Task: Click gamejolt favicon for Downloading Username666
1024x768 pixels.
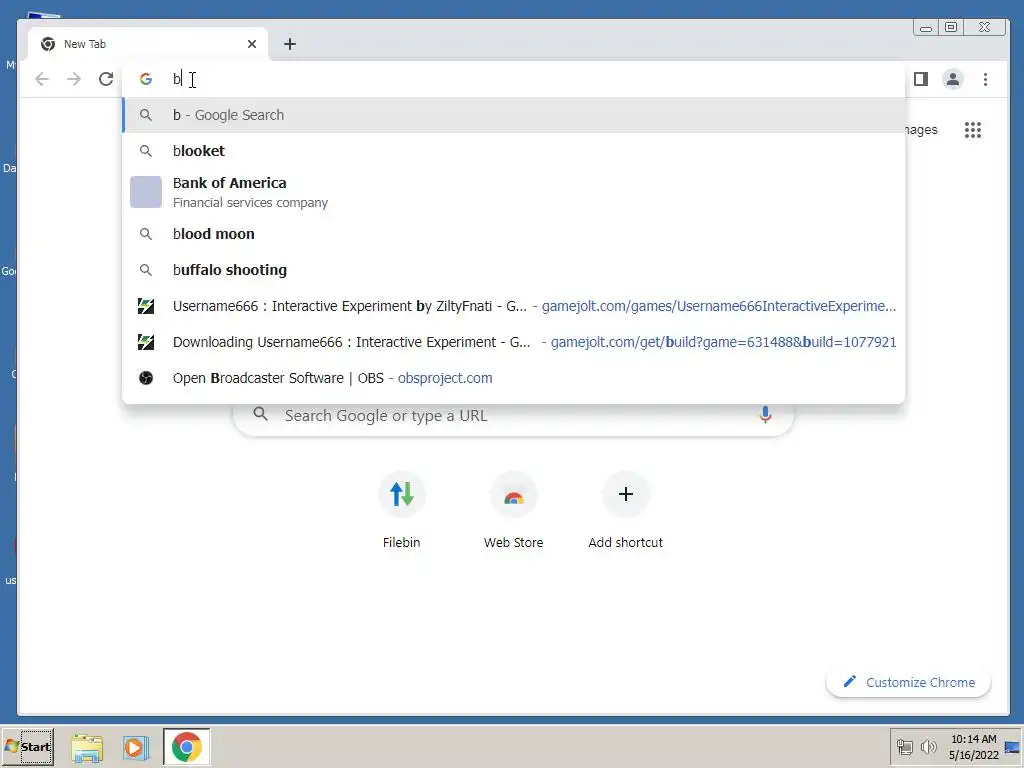Action: [x=146, y=342]
